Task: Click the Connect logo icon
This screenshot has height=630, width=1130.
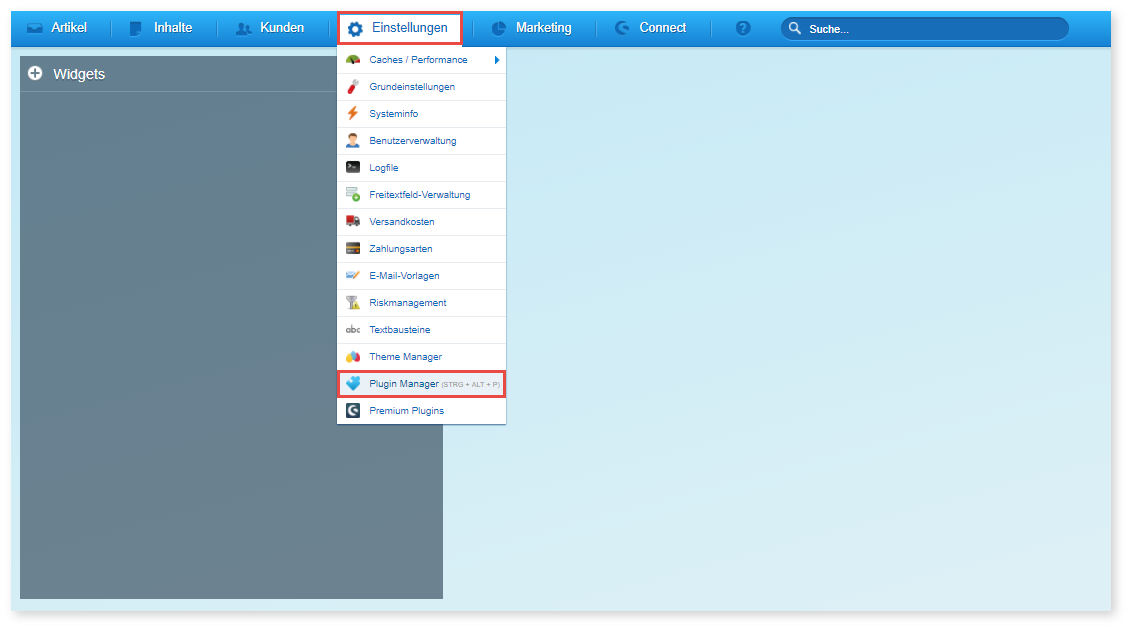Action: (x=622, y=28)
